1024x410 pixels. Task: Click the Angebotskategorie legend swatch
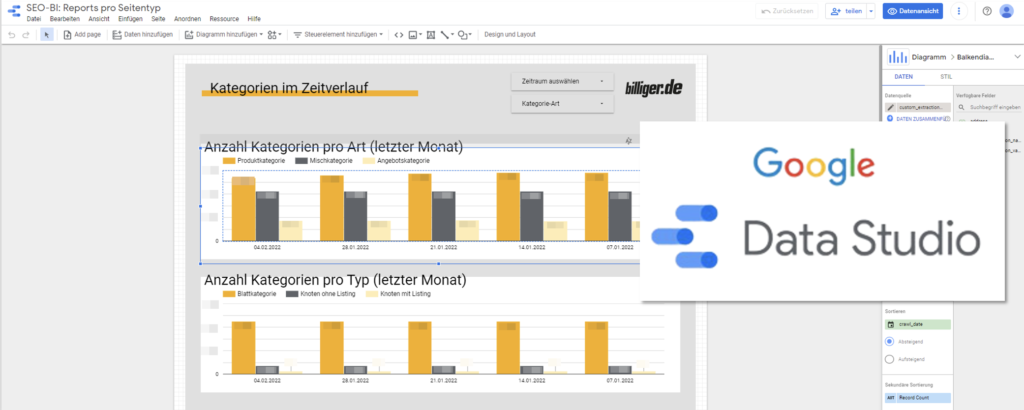tap(370, 161)
